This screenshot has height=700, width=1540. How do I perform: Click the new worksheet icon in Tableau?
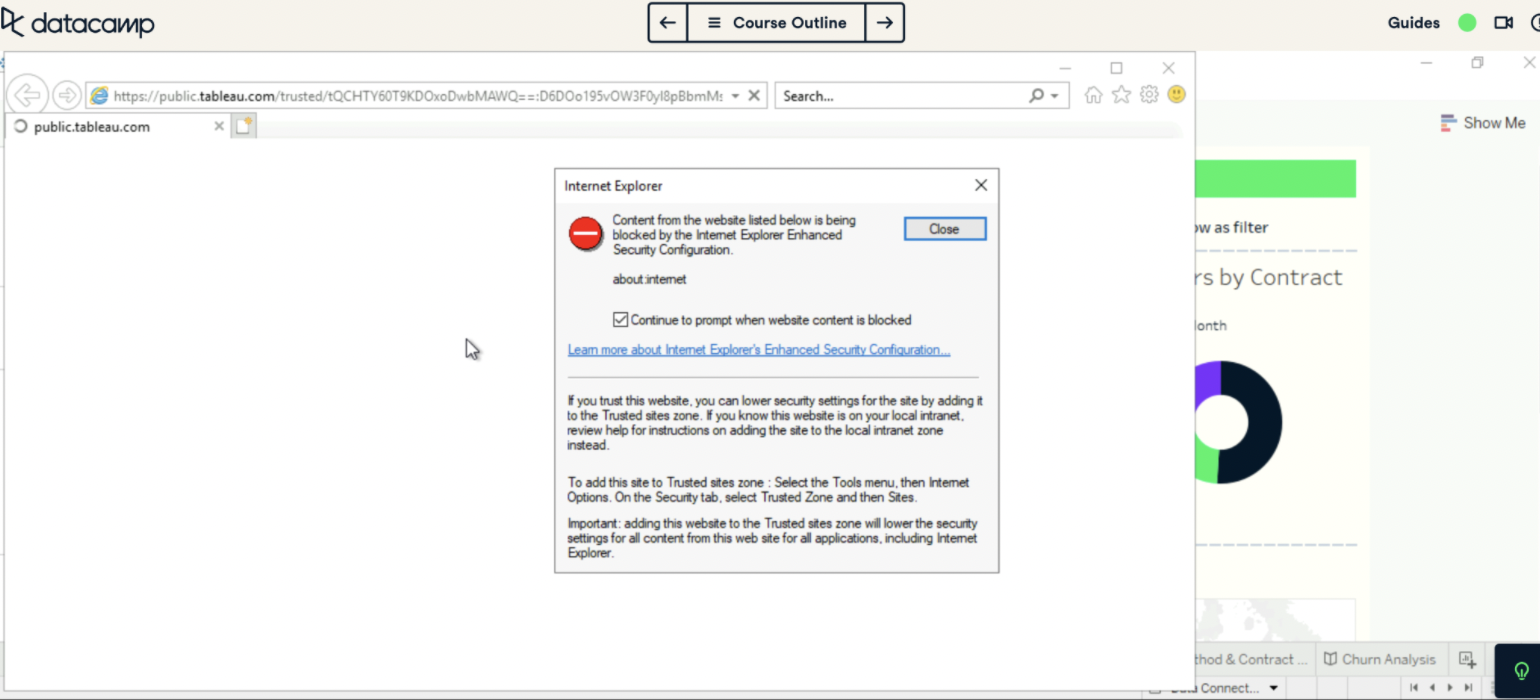(x=1467, y=659)
